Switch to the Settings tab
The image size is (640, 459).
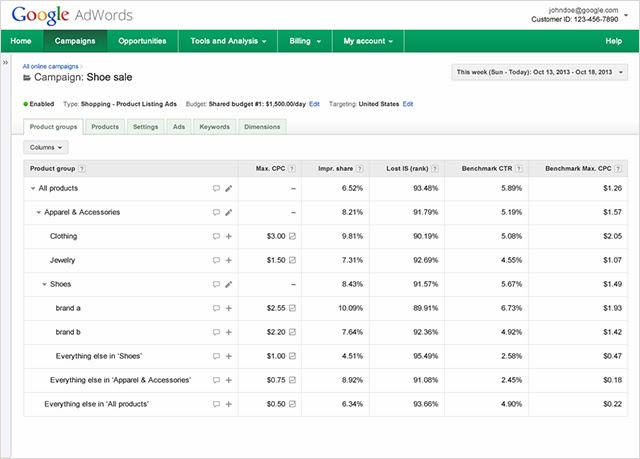[145, 127]
